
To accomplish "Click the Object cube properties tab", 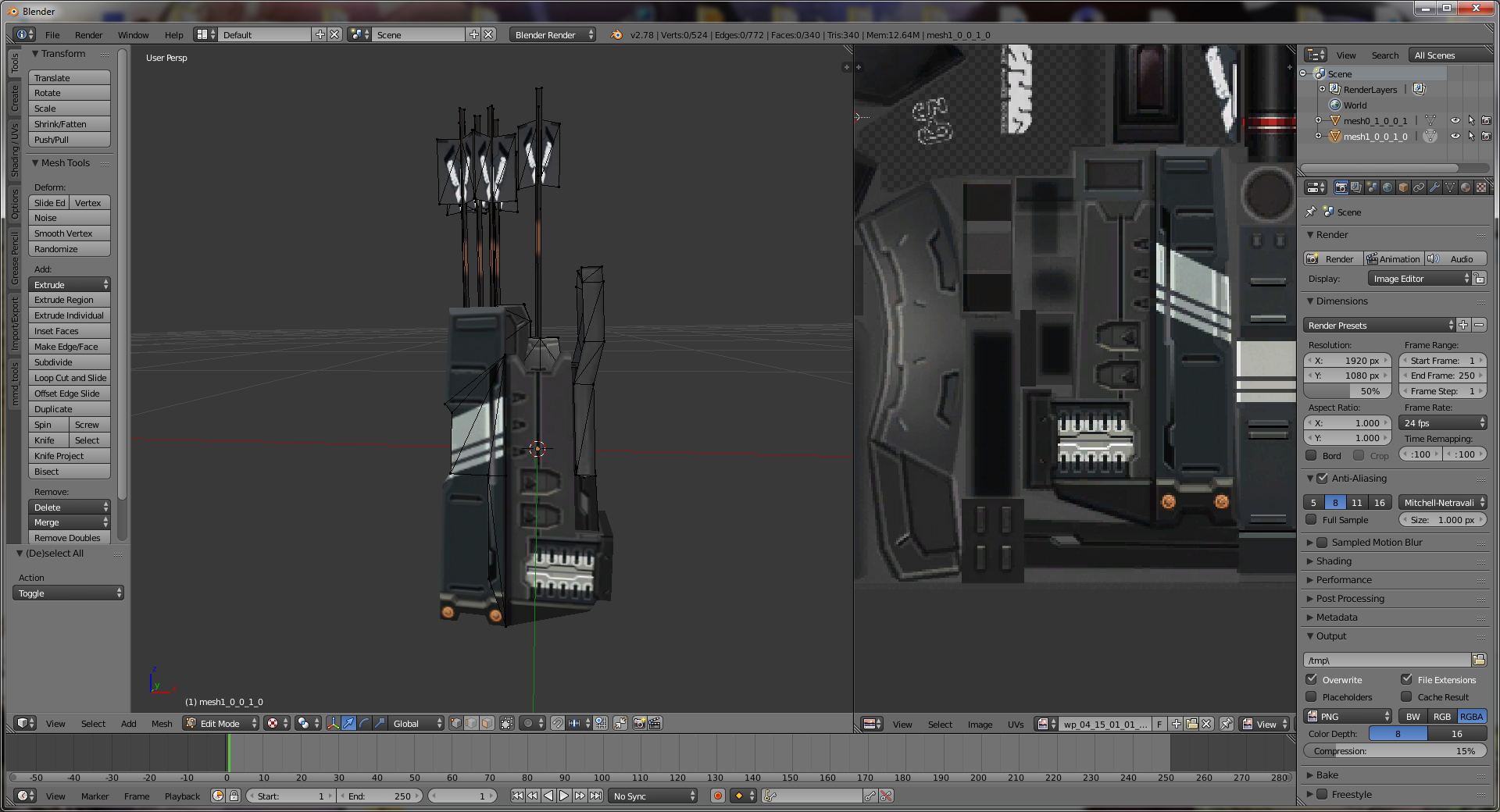I will (1403, 187).
